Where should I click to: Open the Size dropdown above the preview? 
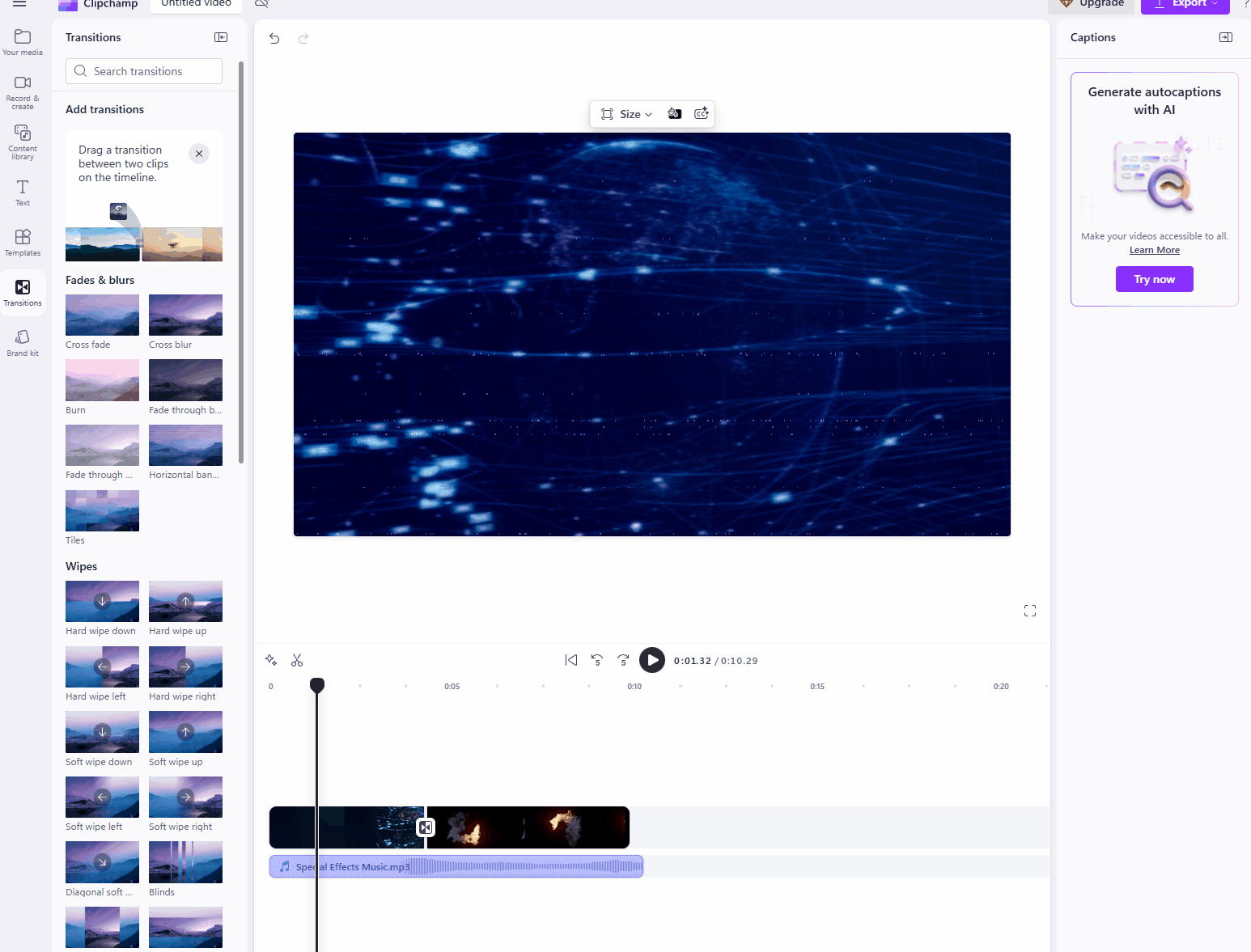[630, 113]
